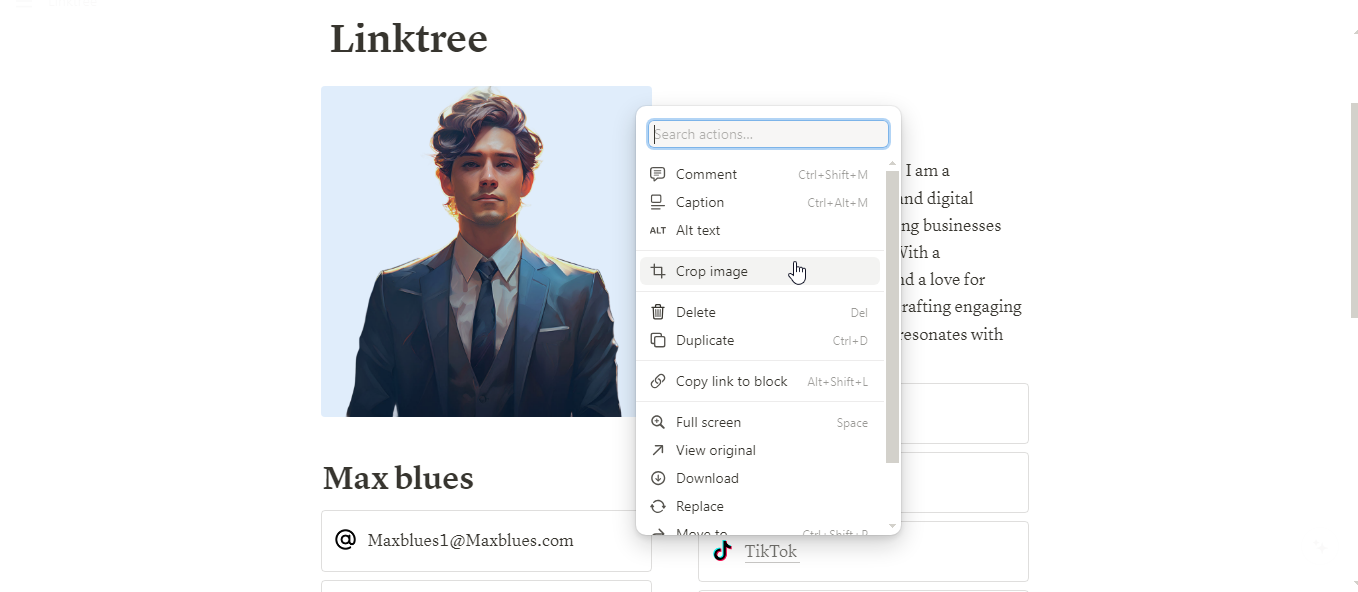Viewport: 1358px width, 592px height.
Task: Click the Delete trash can icon
Action: (x=657, y=312)
